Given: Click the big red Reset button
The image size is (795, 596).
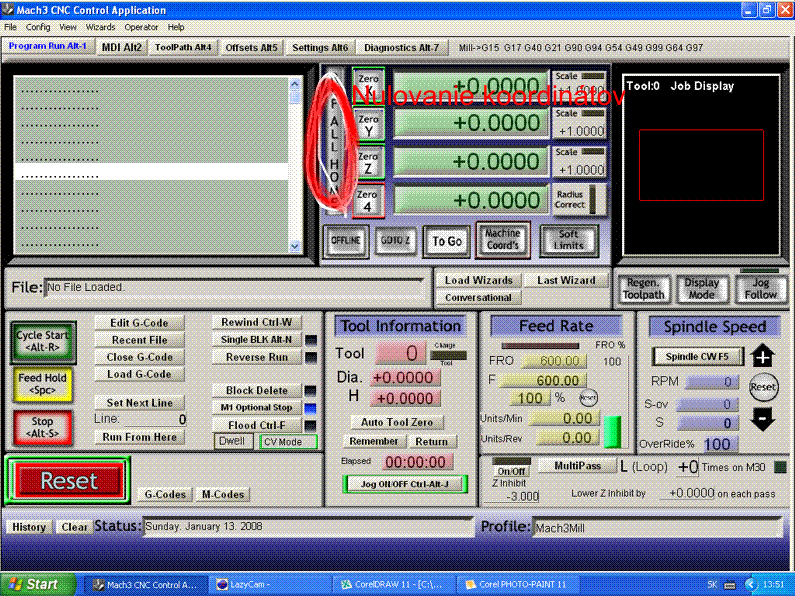Looking at the screenshot, I should coord(68,481).
